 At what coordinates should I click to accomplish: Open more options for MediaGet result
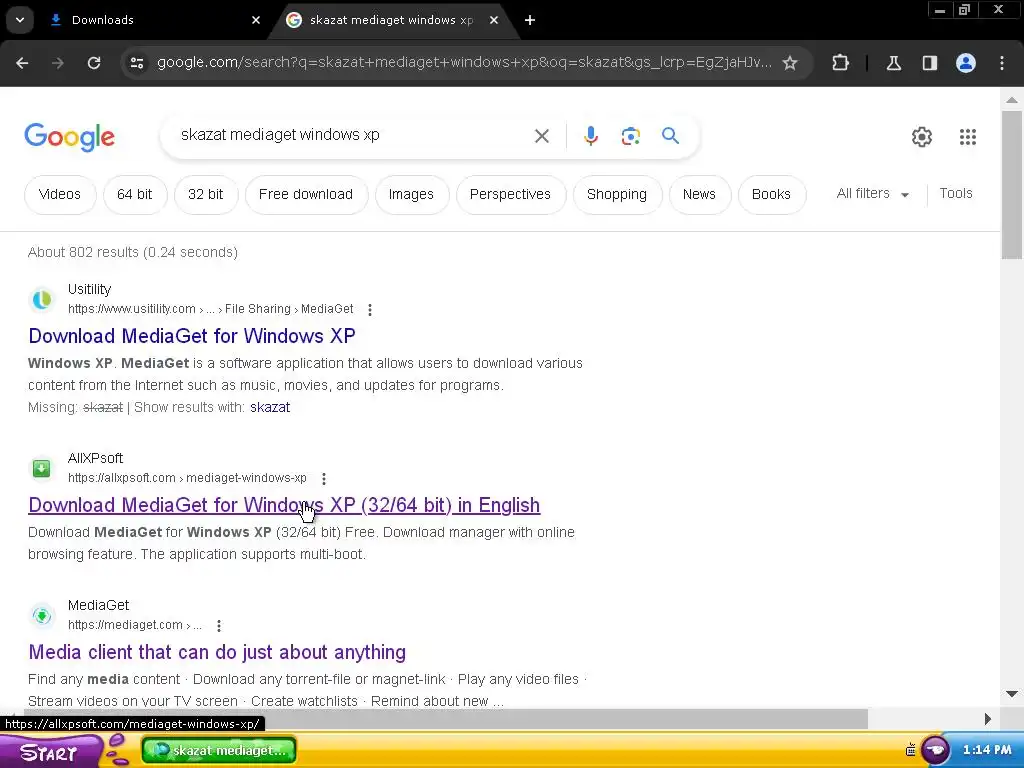[x=219, y=626]
